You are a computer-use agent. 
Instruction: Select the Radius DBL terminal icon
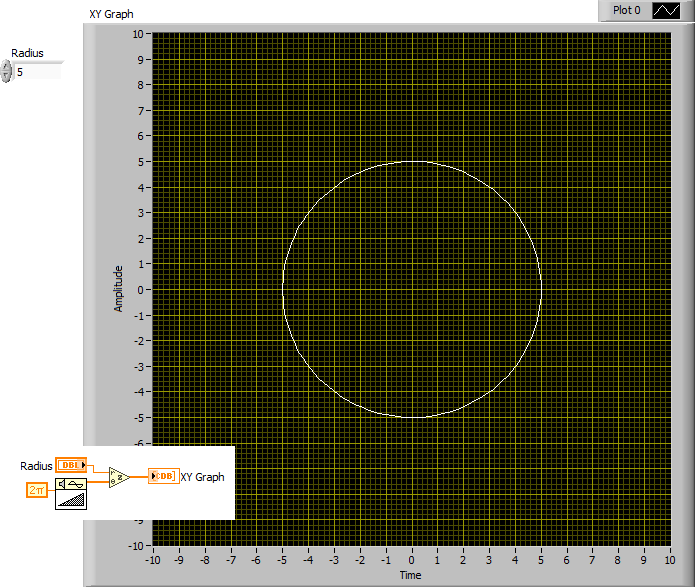(x=71, y=465)
